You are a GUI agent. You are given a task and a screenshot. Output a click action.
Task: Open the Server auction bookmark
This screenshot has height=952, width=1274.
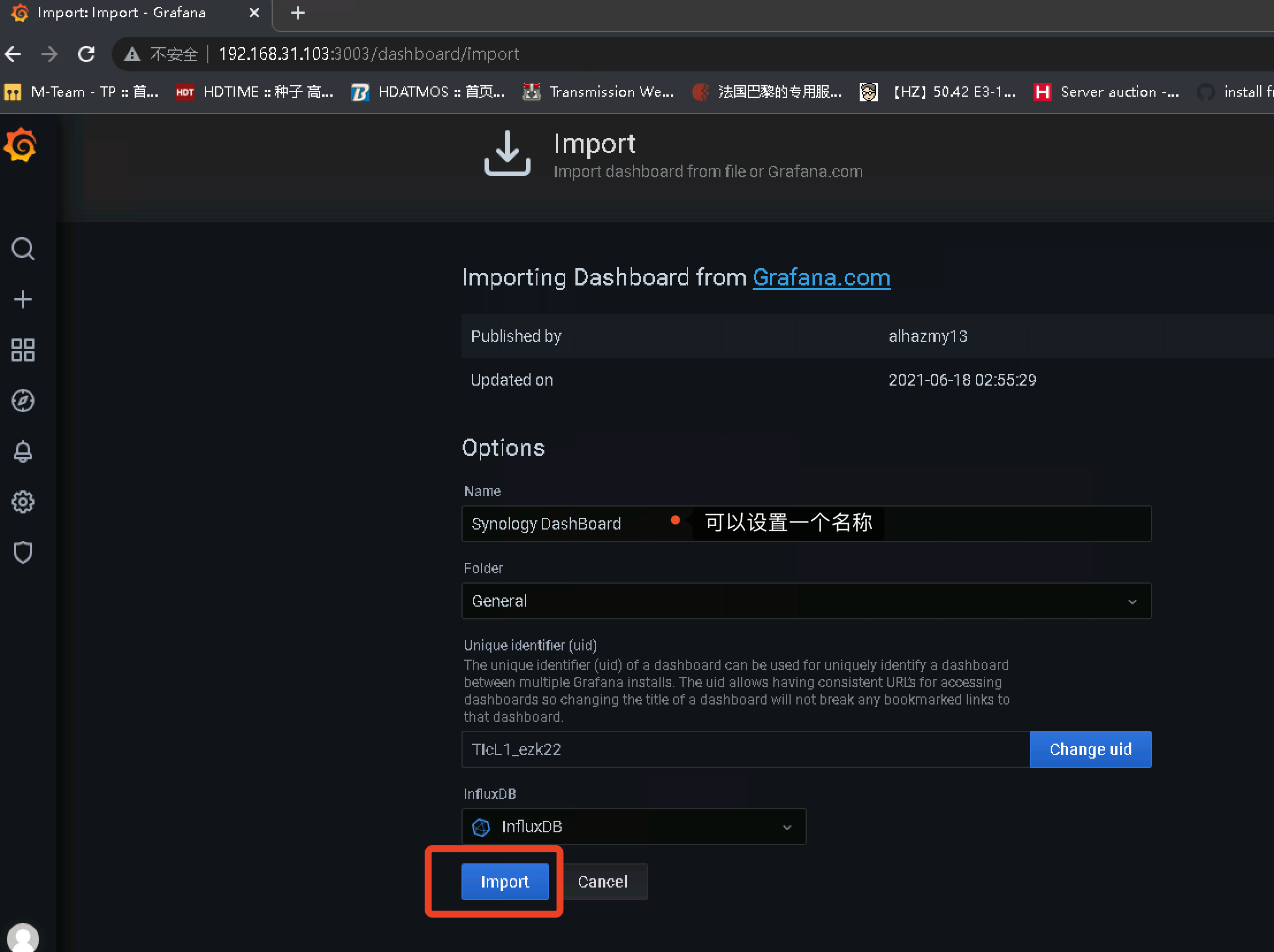coord(1107,92)
